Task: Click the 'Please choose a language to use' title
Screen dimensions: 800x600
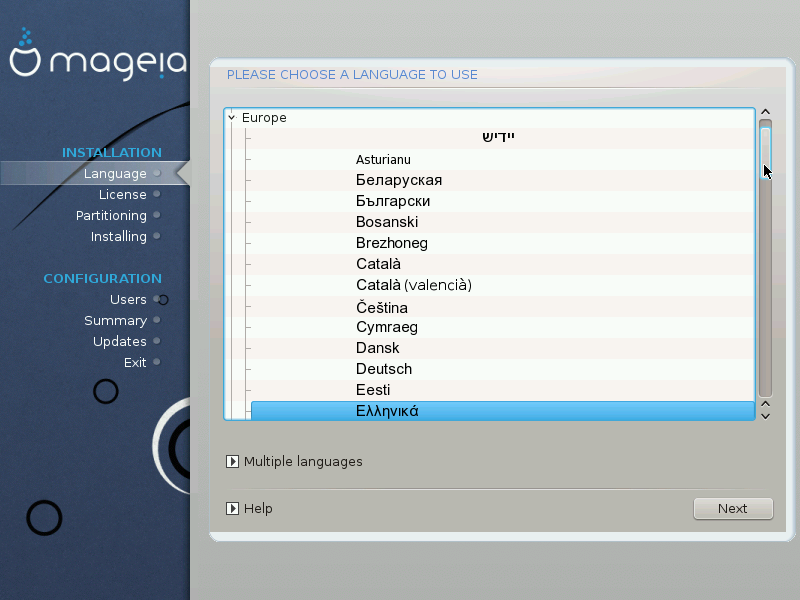Action: pyautogui.click(x=352, y=74)
